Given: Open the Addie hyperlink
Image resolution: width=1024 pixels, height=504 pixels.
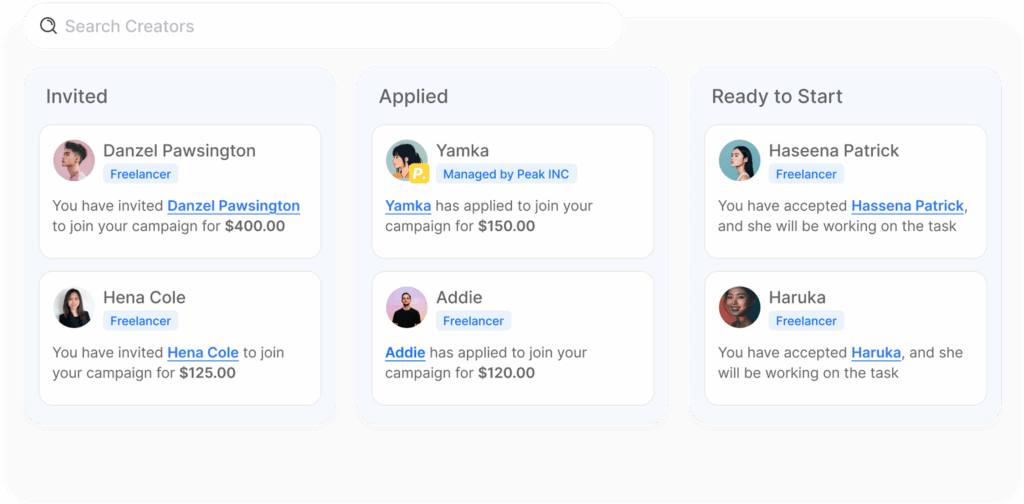Looking at the screenshot, I should 406,353.
